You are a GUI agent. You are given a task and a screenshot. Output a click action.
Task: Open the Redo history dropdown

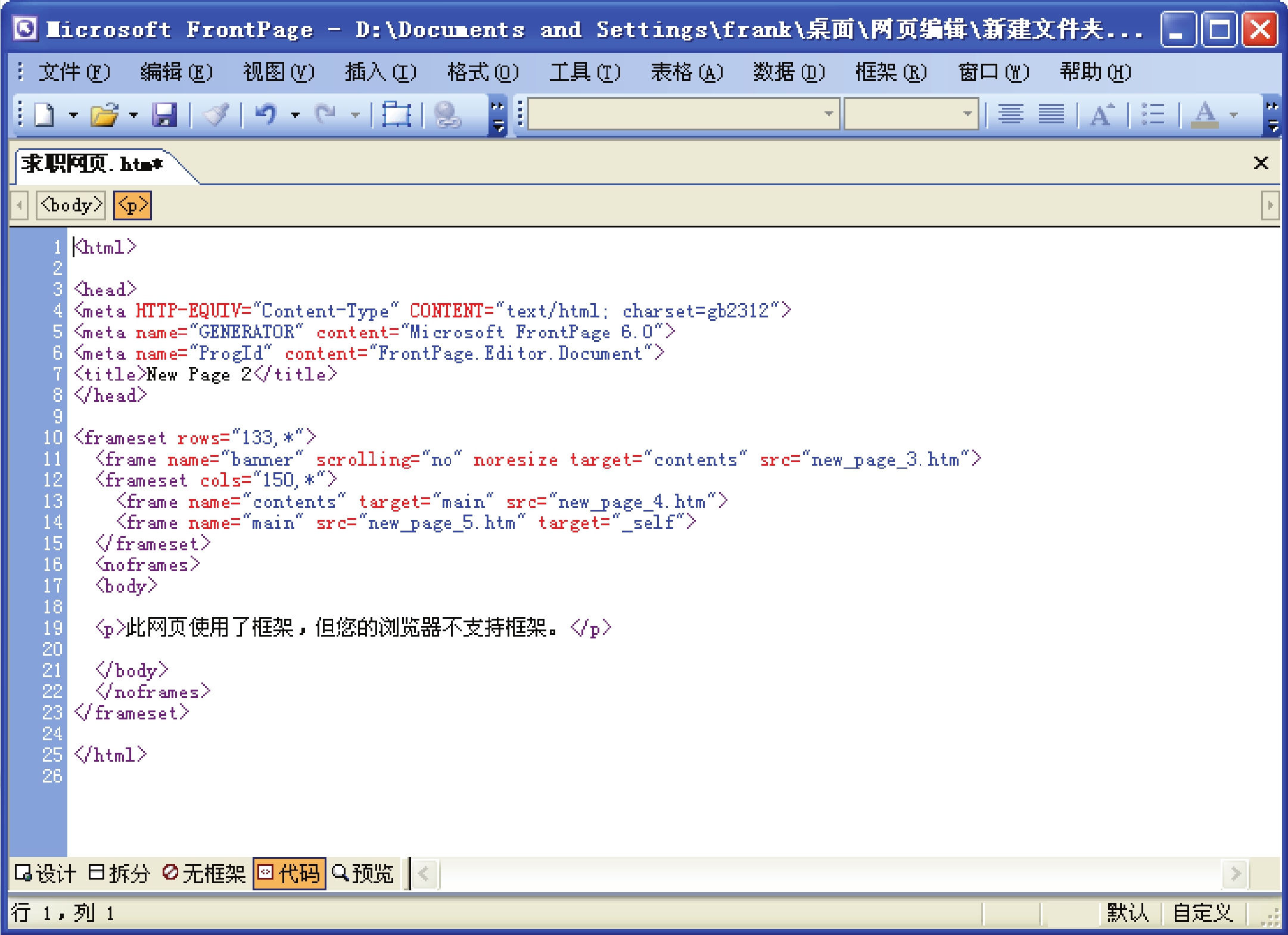tap(355, 114)
